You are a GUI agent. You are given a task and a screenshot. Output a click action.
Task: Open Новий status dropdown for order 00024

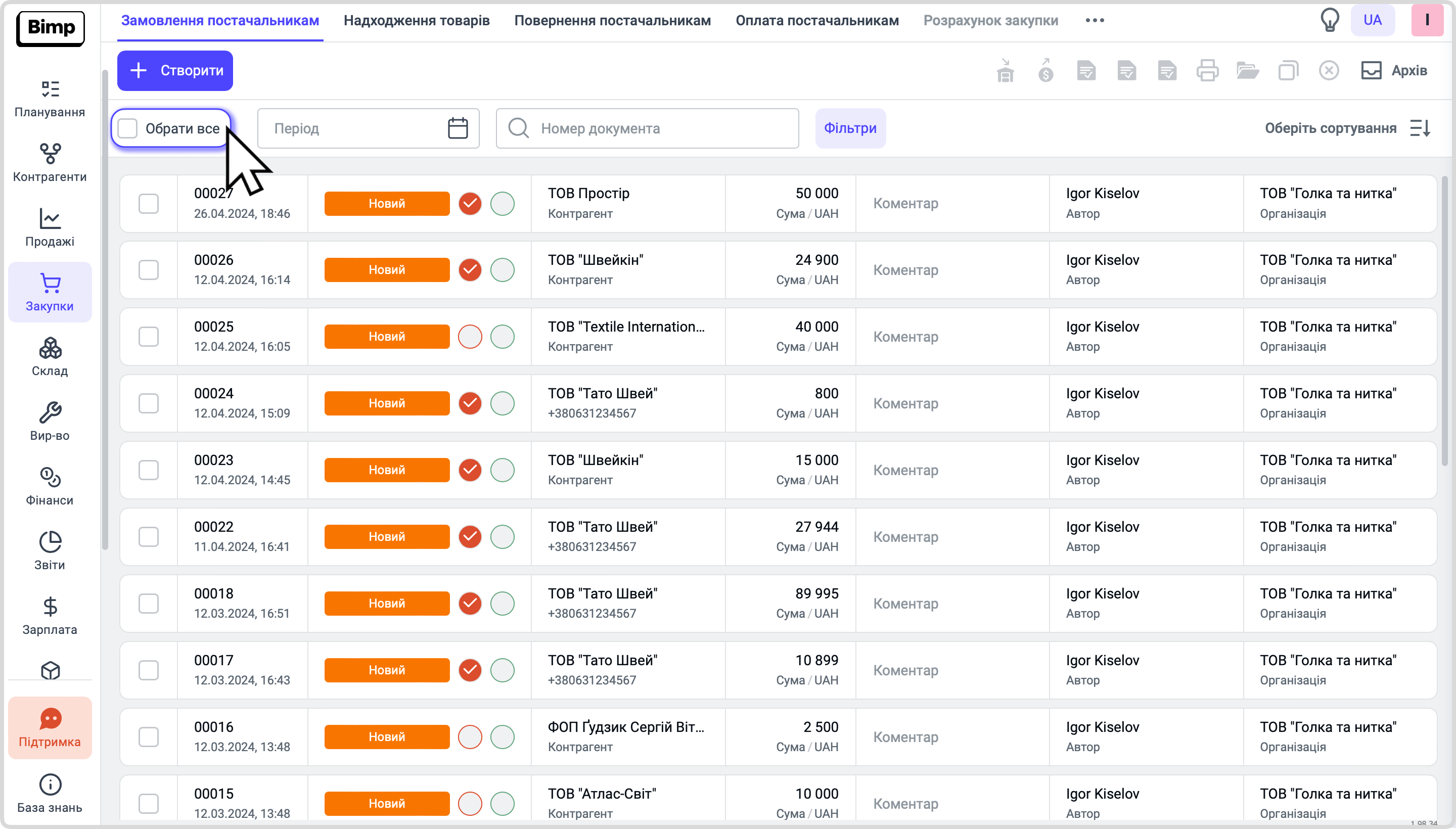click(387, 403)
